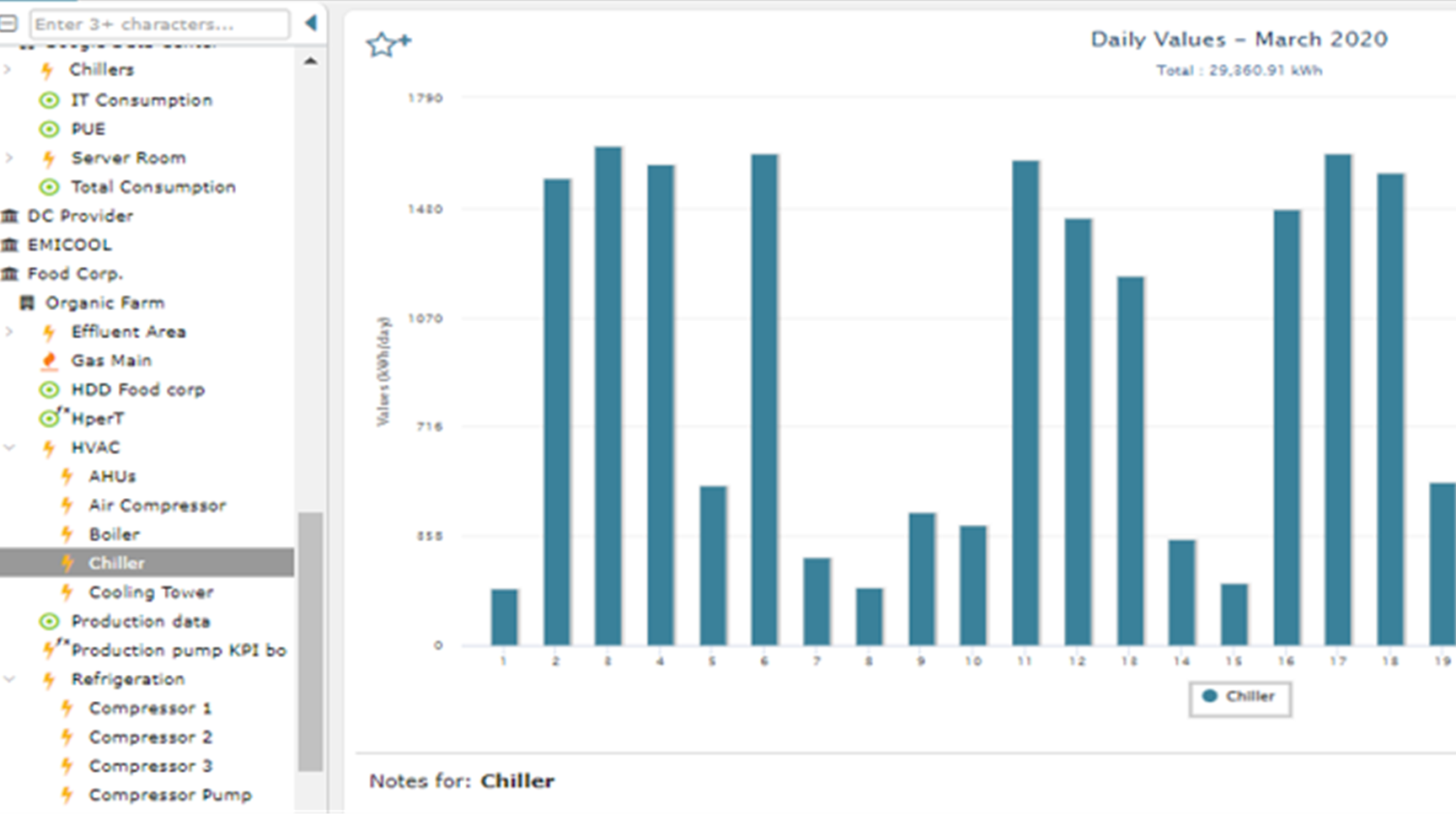Click the Gas Main flame icon
This screenshot has width=1456, height=814.
(50, 361)
